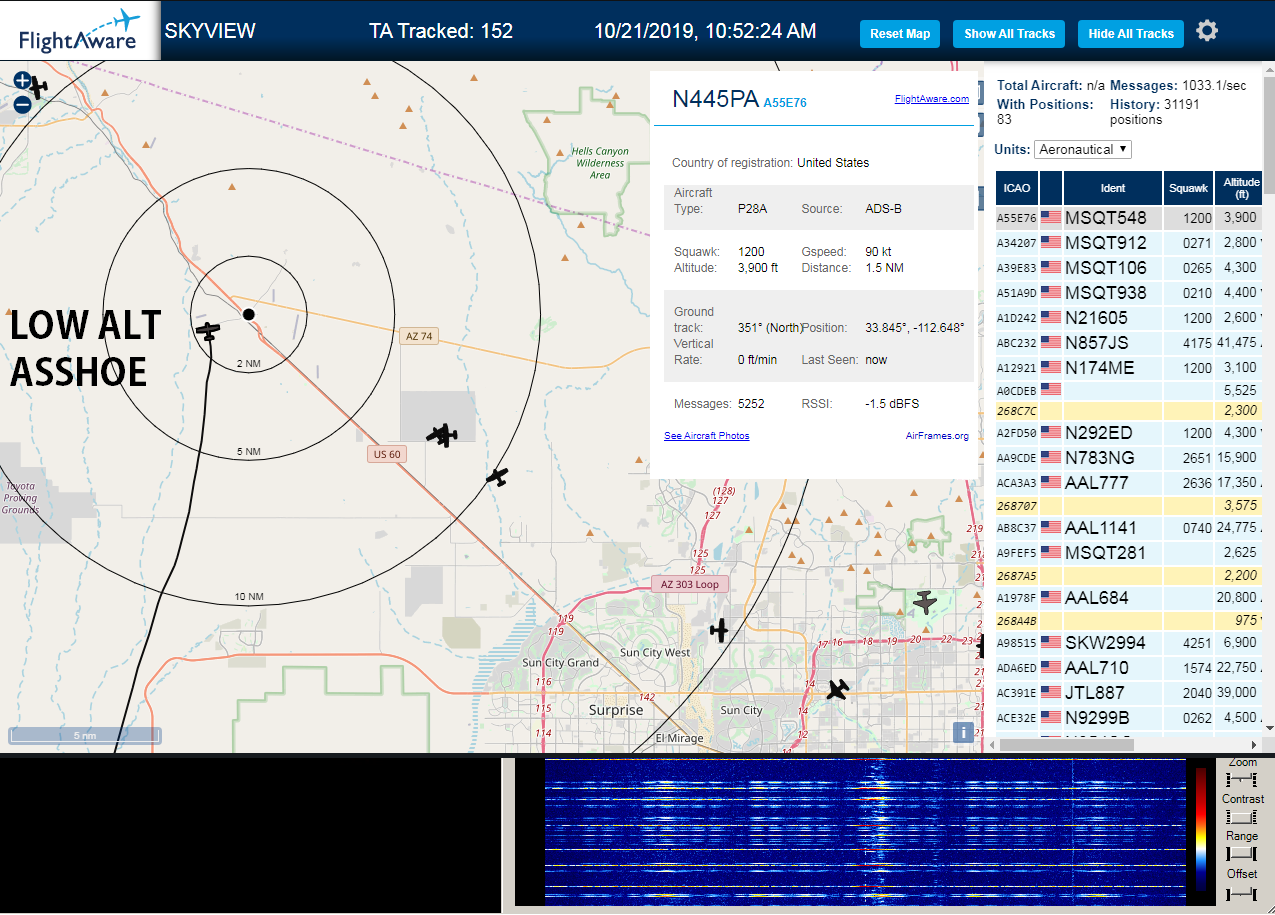Click N445PA registration heading

pyautogui.click(x=715, y=98)
